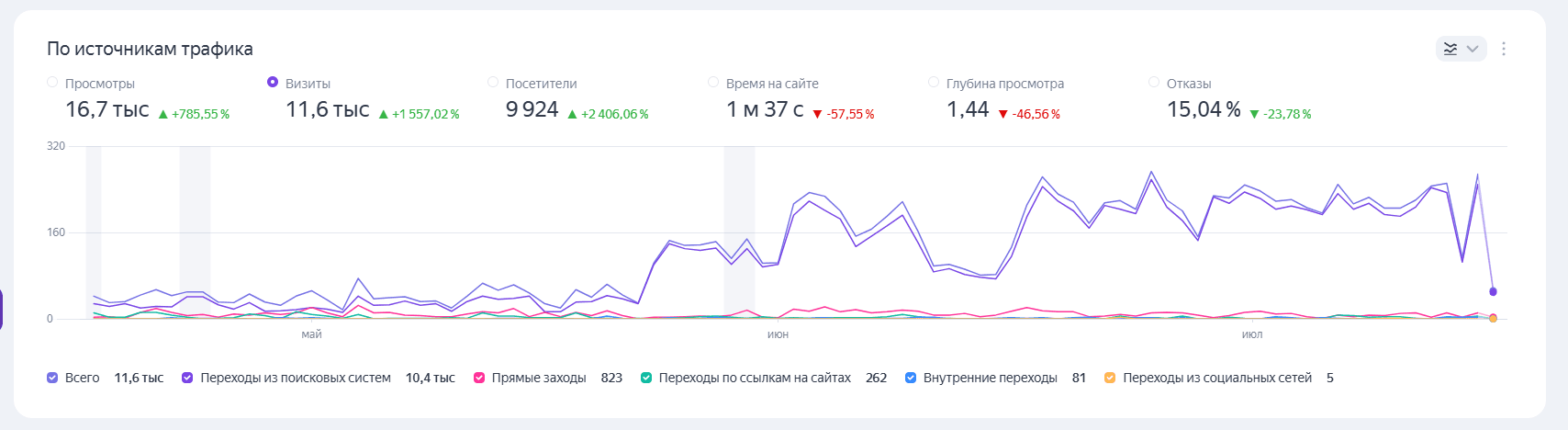Click the 10,4 тыс search count
This screenshot has width=1568, height=430.
tap(431, 378)
